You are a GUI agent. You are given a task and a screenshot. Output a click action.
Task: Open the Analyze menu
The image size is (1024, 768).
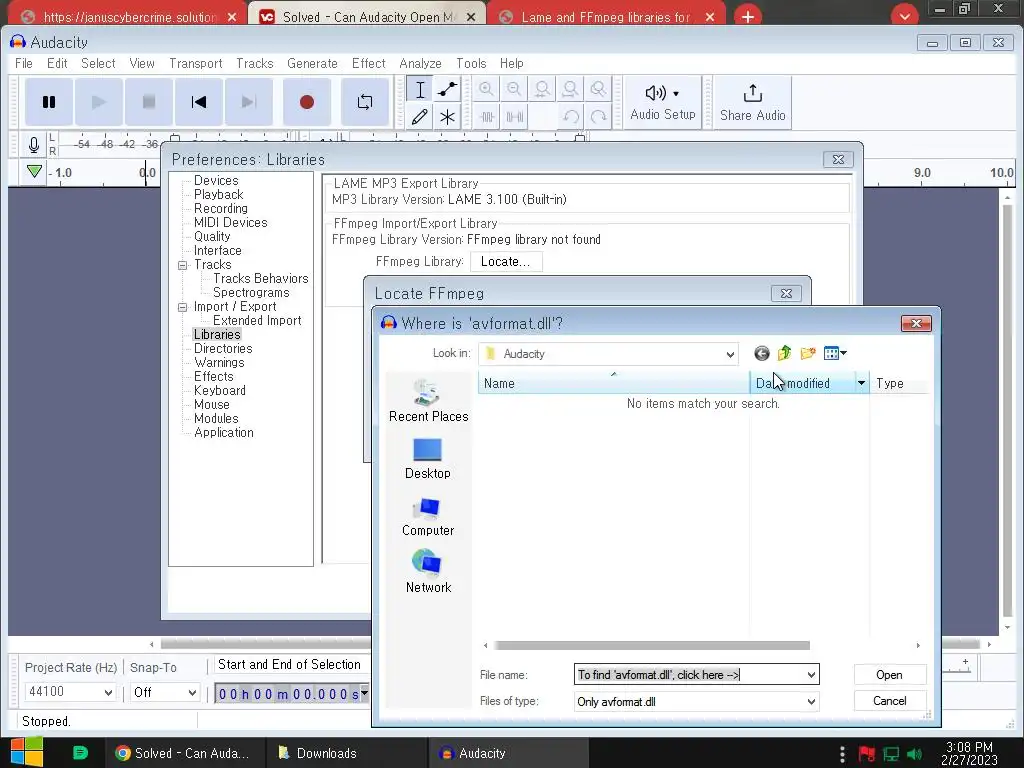[421, 63]
